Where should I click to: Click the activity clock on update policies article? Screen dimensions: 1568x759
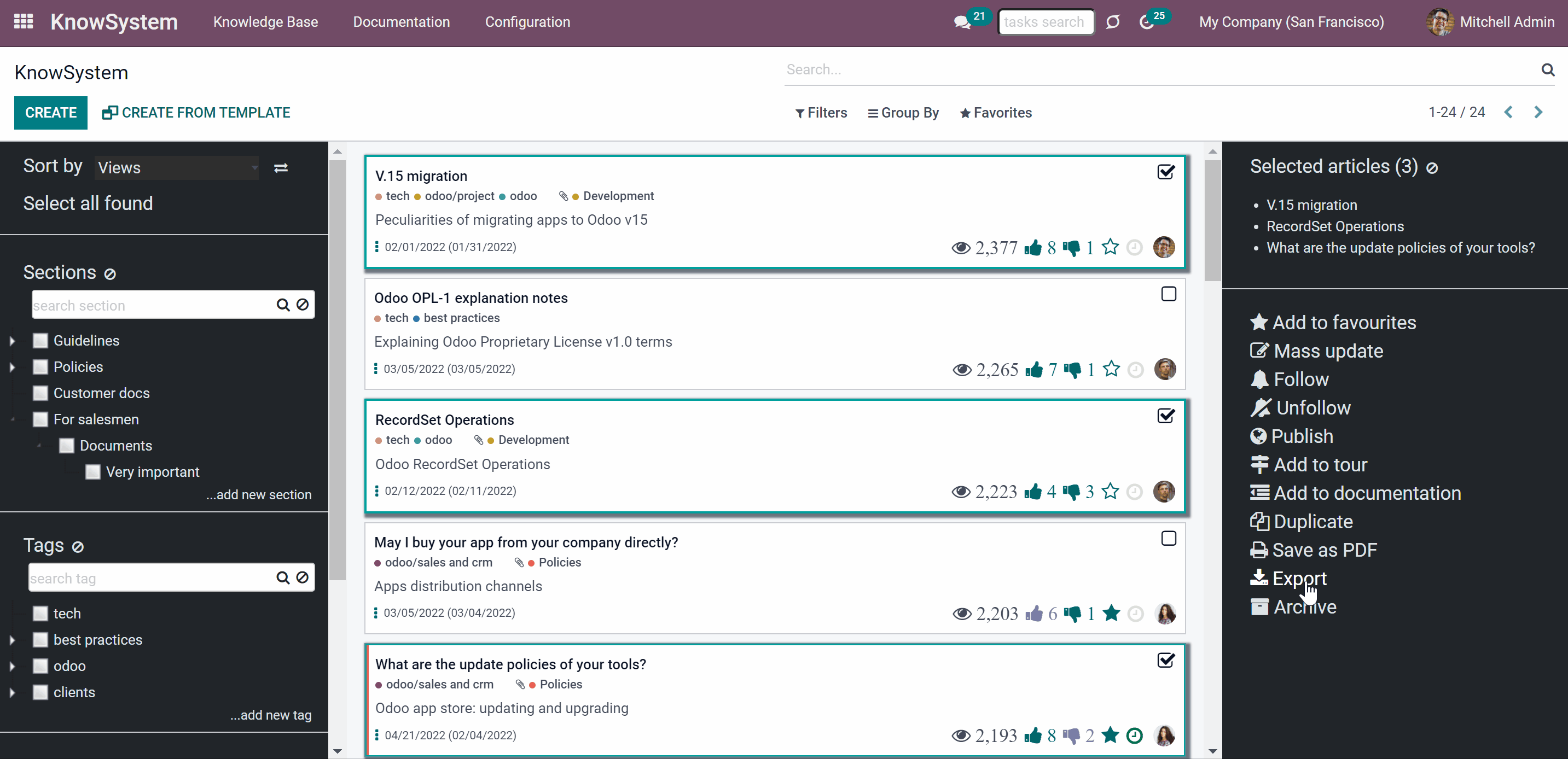(x=1135, y=736)
